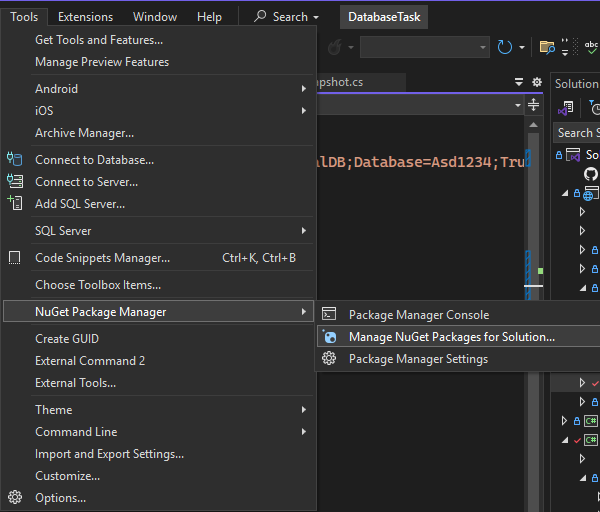The height and width of the screenshot is (512, 600).
Task: Click the find in files folder icon
Action: [x=547, y=47]
